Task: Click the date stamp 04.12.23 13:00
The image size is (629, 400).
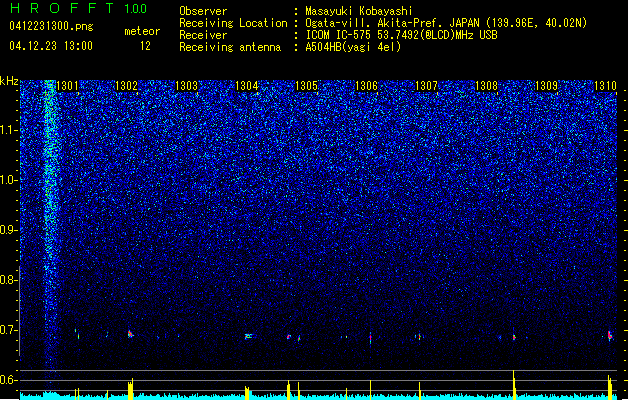Action: pyautogui.click(x=51, y=46)
